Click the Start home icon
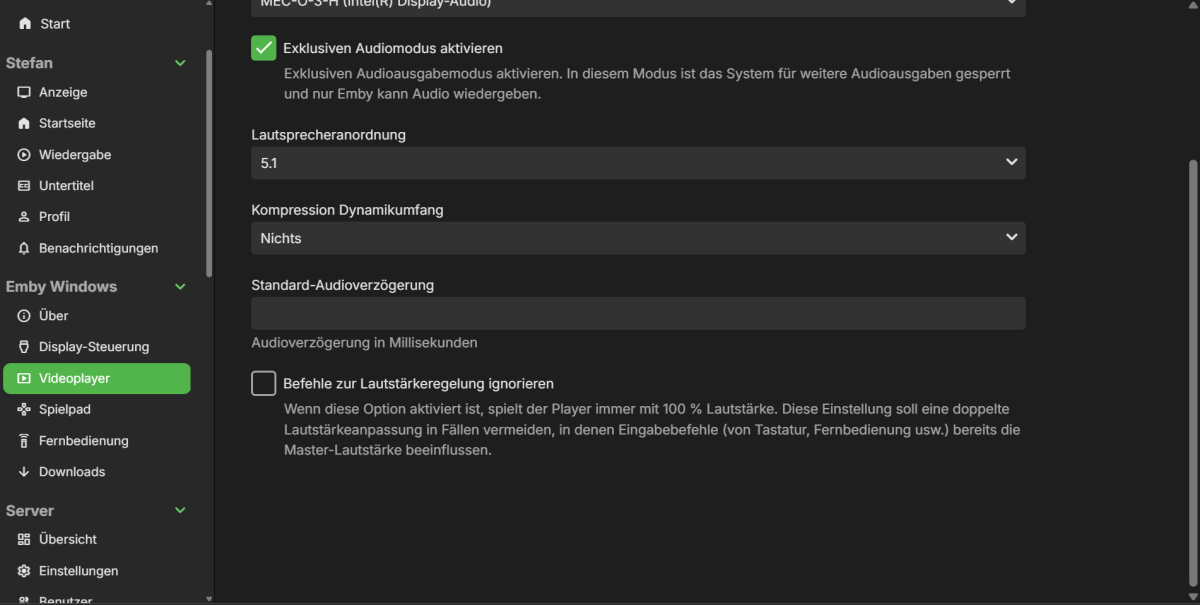1200x605 pixels. tap(25, 24)
